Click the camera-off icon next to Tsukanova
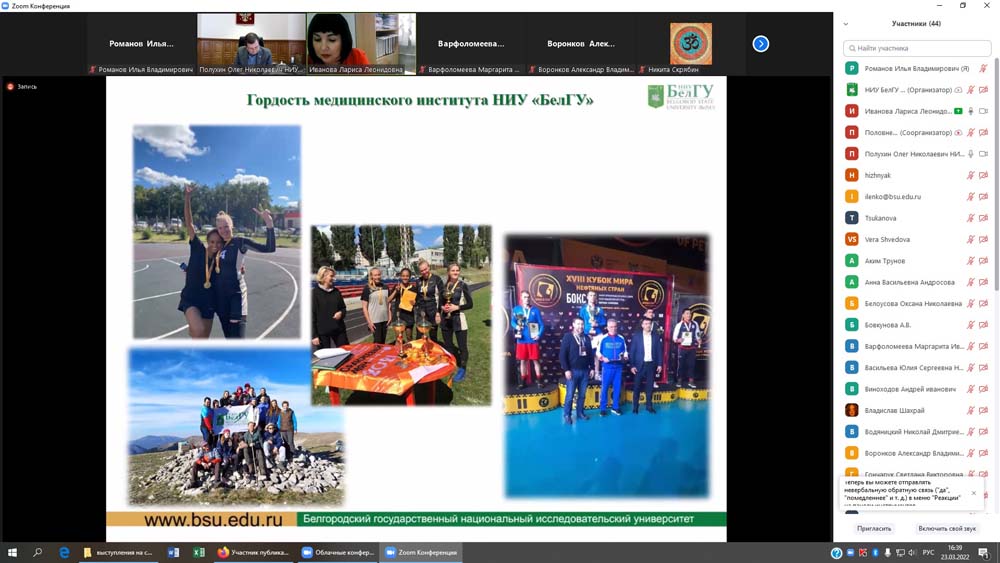Viewport: 1000px width, 563px height. coord(983,218)
